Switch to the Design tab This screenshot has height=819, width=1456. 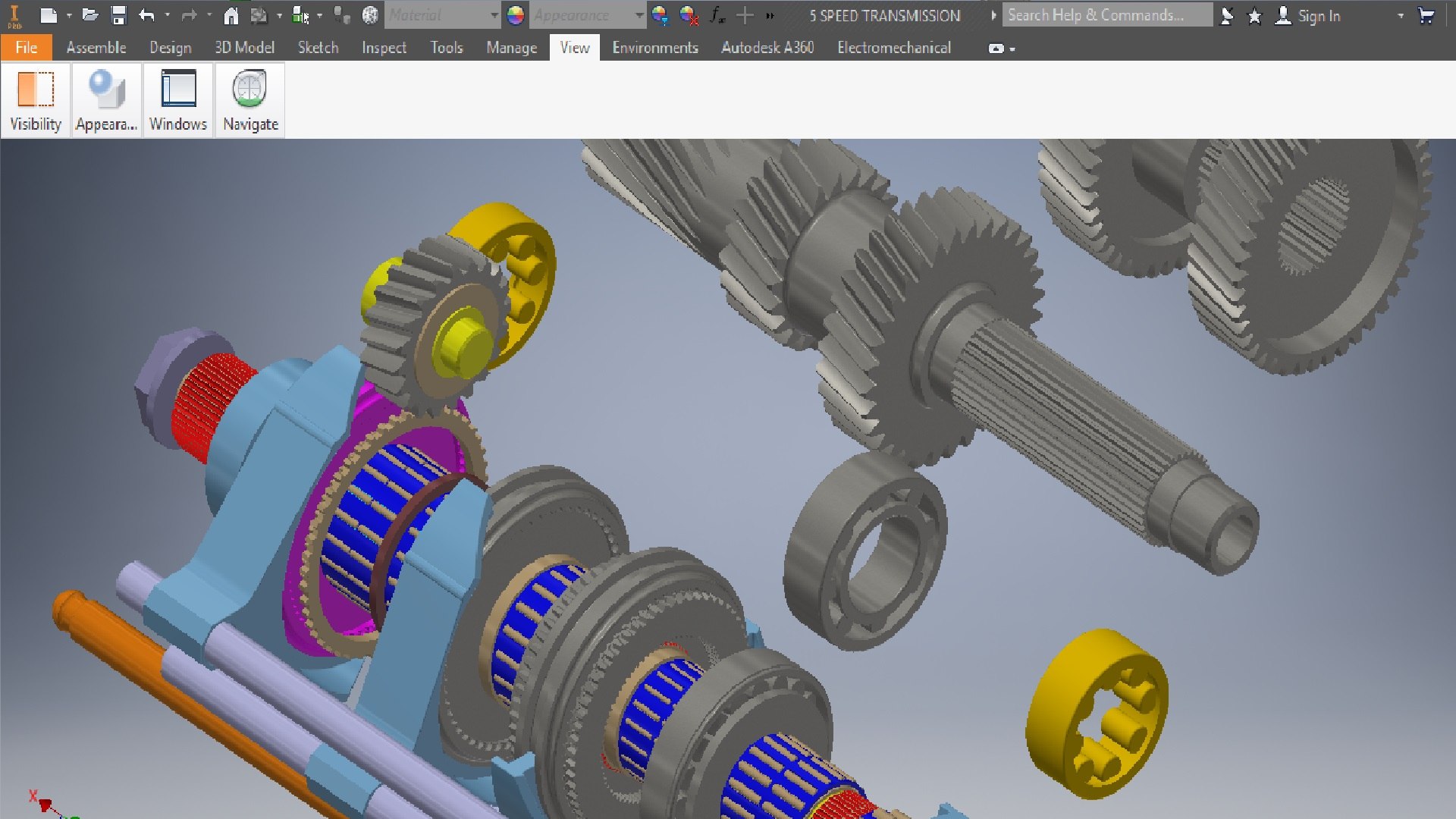[x=171, y=48]
